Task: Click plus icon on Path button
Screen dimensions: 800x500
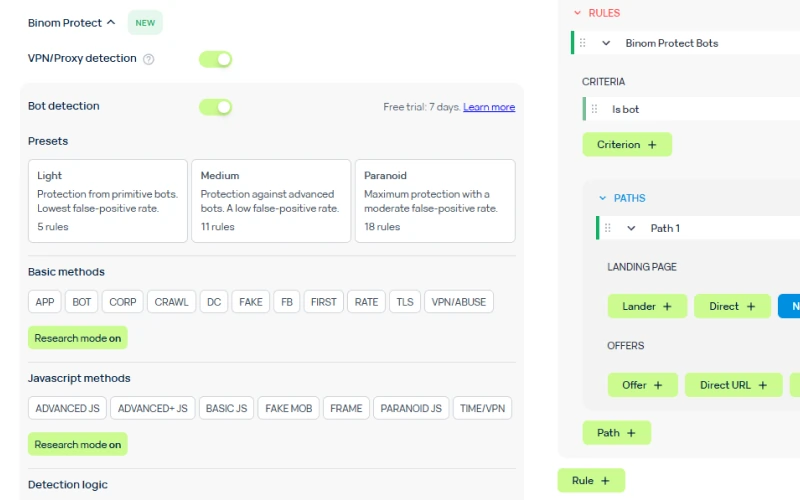Action: coord(631,433)
